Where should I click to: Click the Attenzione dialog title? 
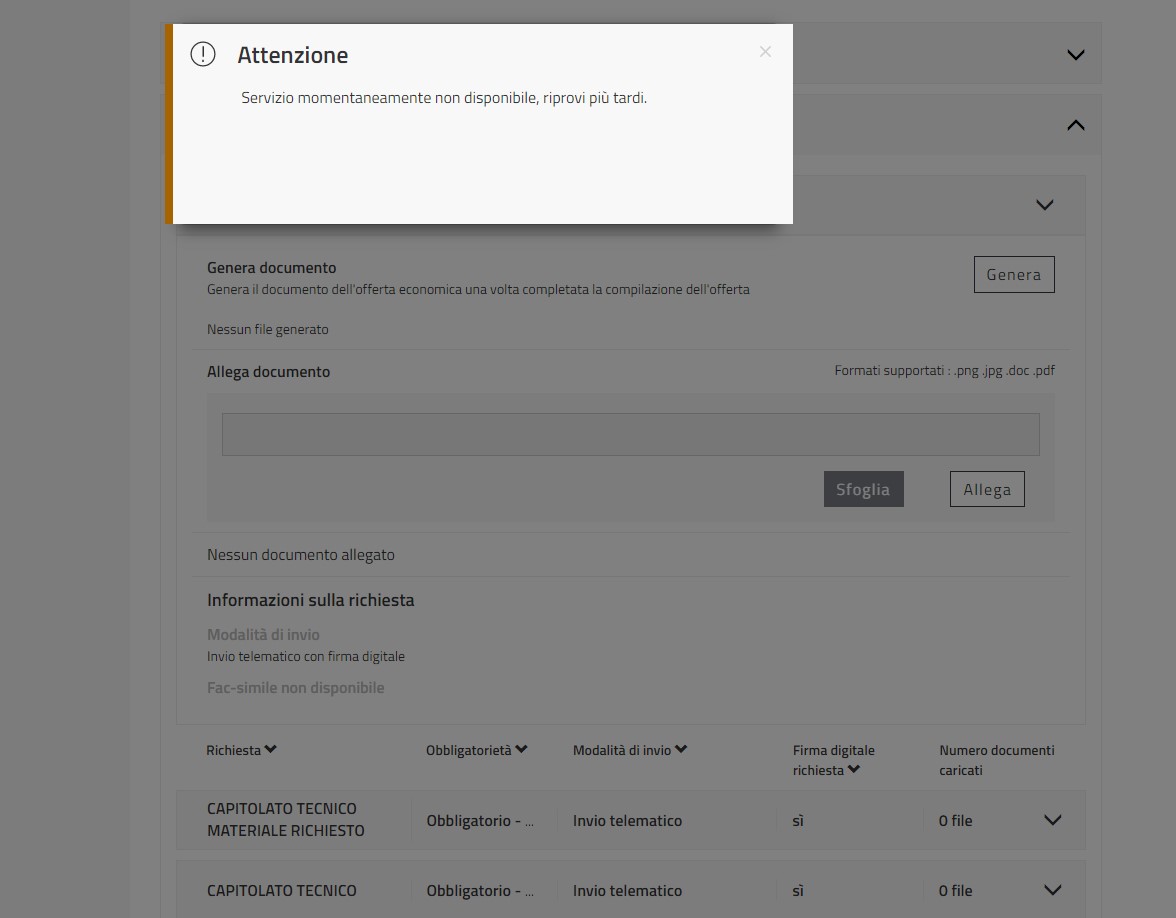point(293,56)
